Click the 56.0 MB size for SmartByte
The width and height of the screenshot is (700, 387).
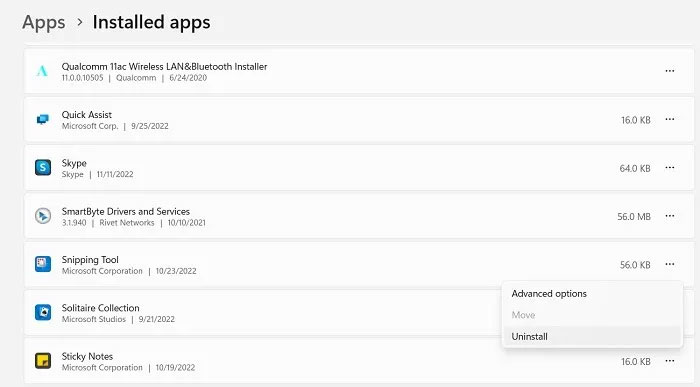tap(633, 217)
